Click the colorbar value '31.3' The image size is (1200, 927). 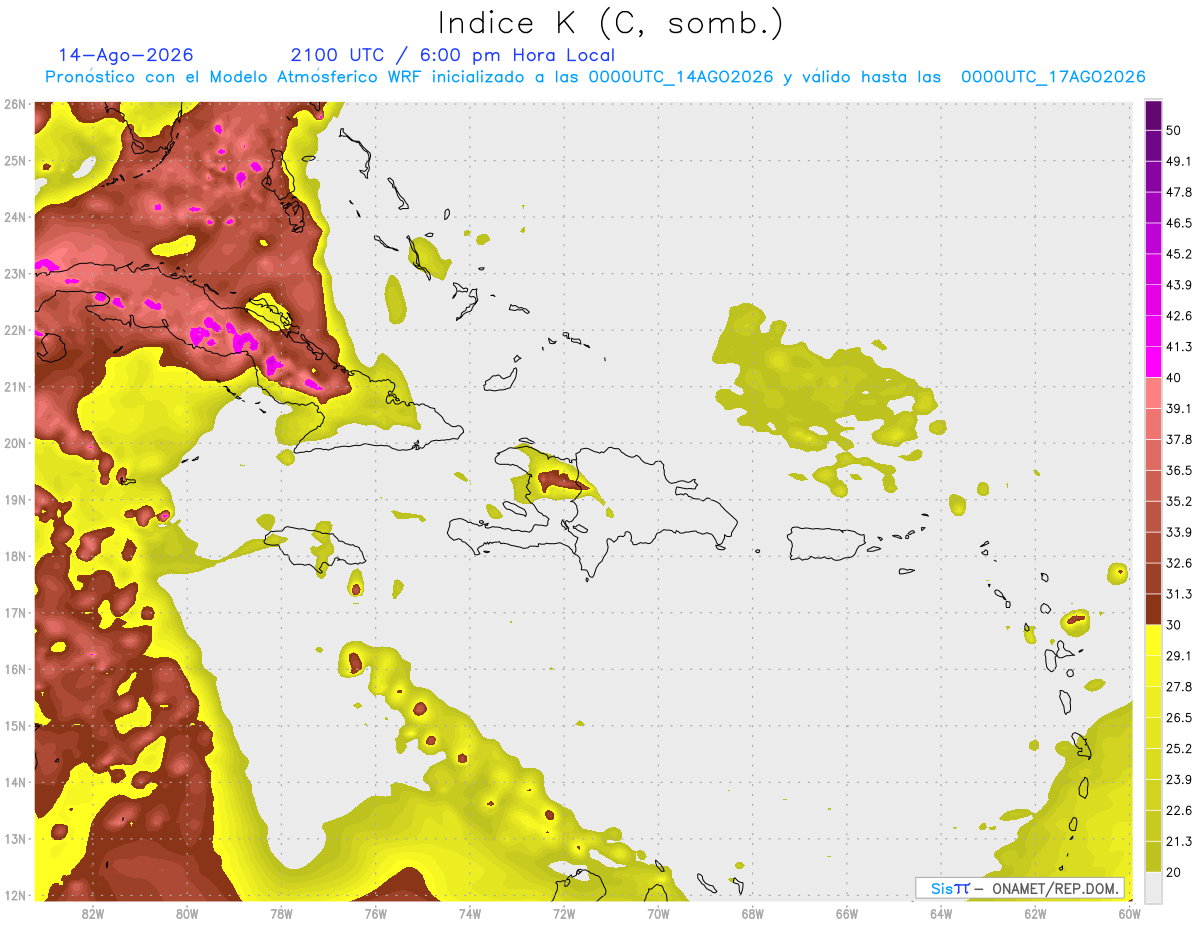(1179, 594)
